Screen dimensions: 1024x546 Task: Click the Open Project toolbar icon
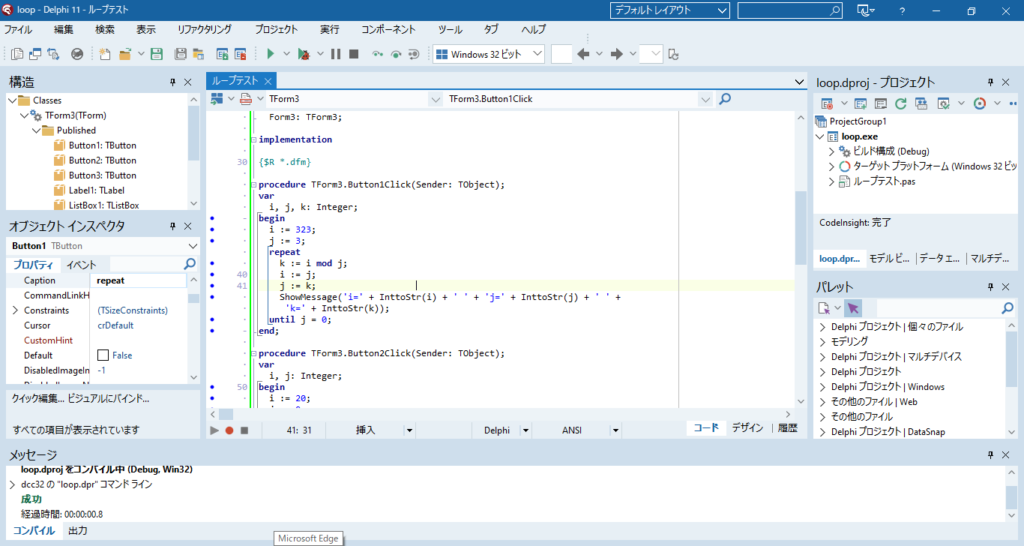point(198,54)
